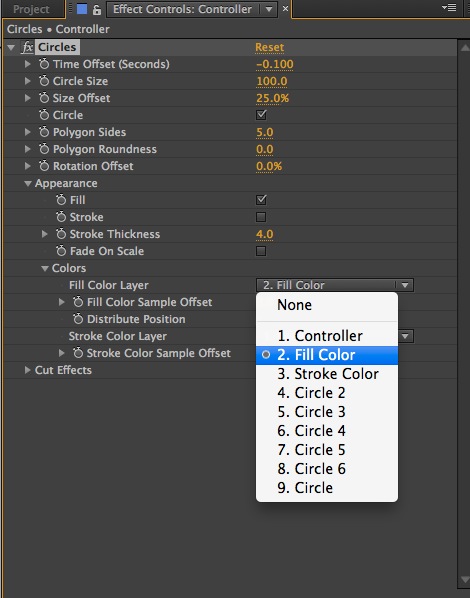Collapse the Appearance group
The image size is (470, 598).
[x=27, y=183]
